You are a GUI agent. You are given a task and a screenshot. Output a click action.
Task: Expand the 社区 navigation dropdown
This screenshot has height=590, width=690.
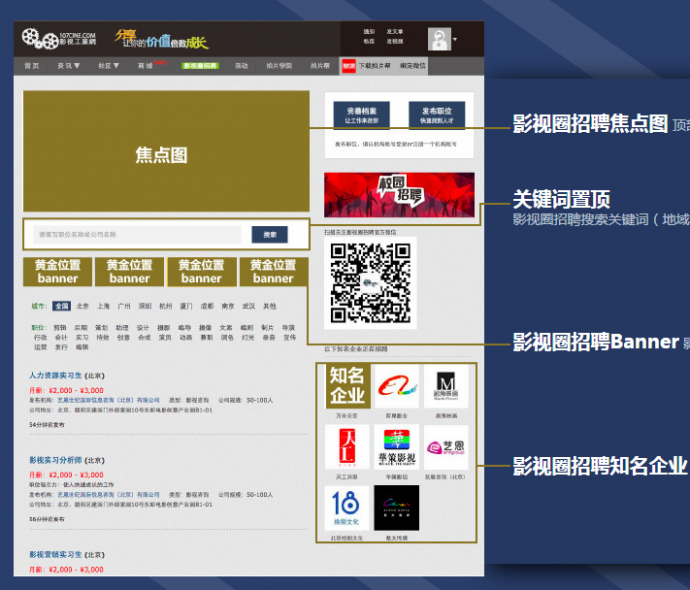pos(108,66)
